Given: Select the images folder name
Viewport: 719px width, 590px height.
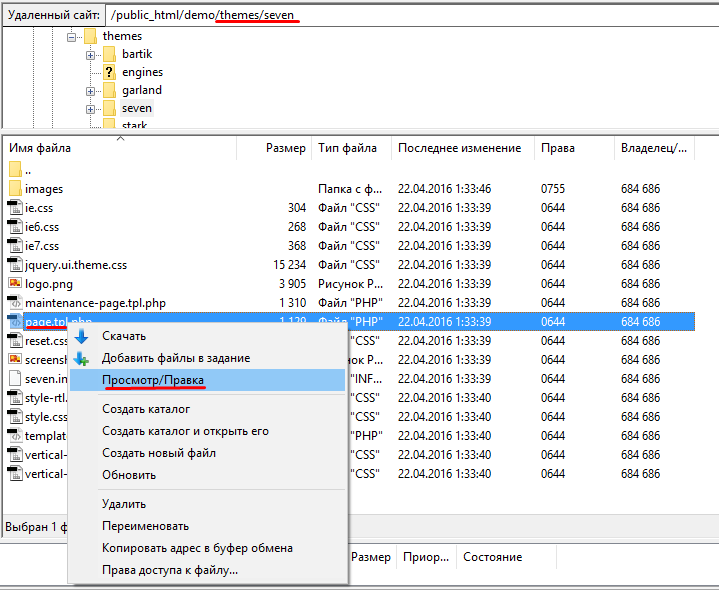Looking at the screenshot, I should (44, 189).
